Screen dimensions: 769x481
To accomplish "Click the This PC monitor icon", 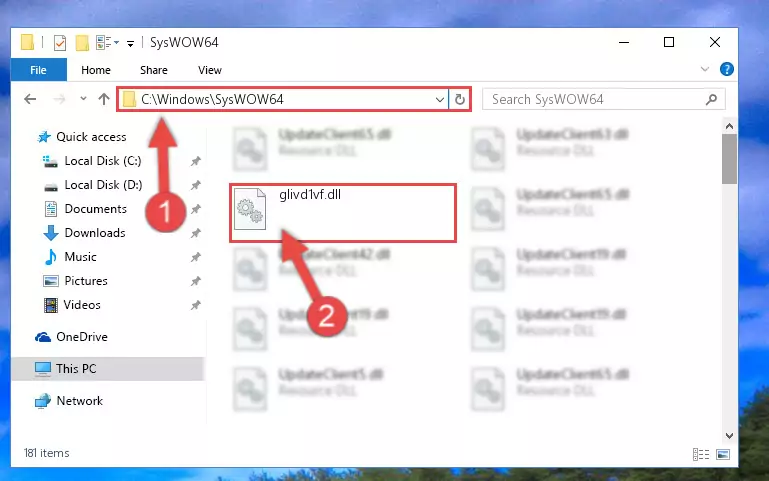I will pyautogui.click(x=43, y=369).
